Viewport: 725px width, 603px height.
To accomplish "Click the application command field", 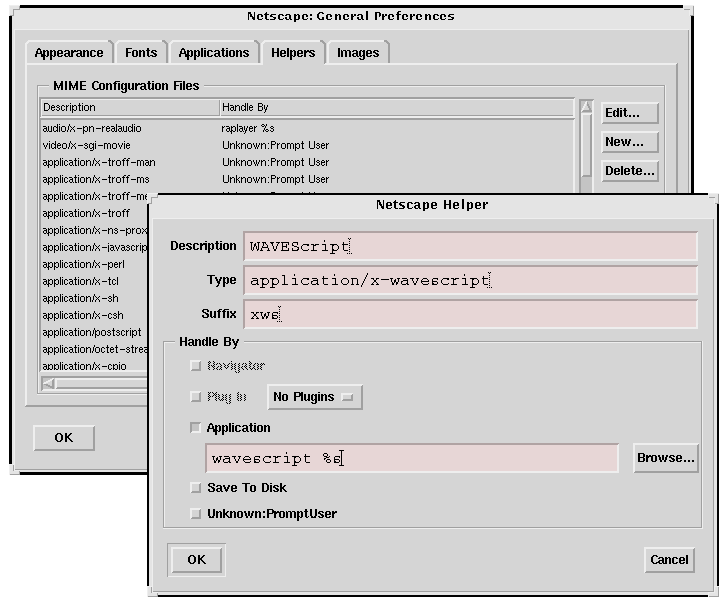I will coord(412,458).
